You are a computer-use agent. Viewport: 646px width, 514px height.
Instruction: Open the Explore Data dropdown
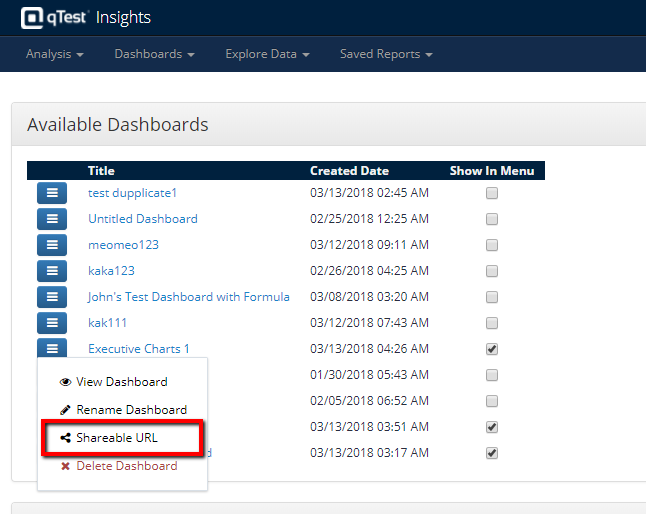click(x=267, y=54)
